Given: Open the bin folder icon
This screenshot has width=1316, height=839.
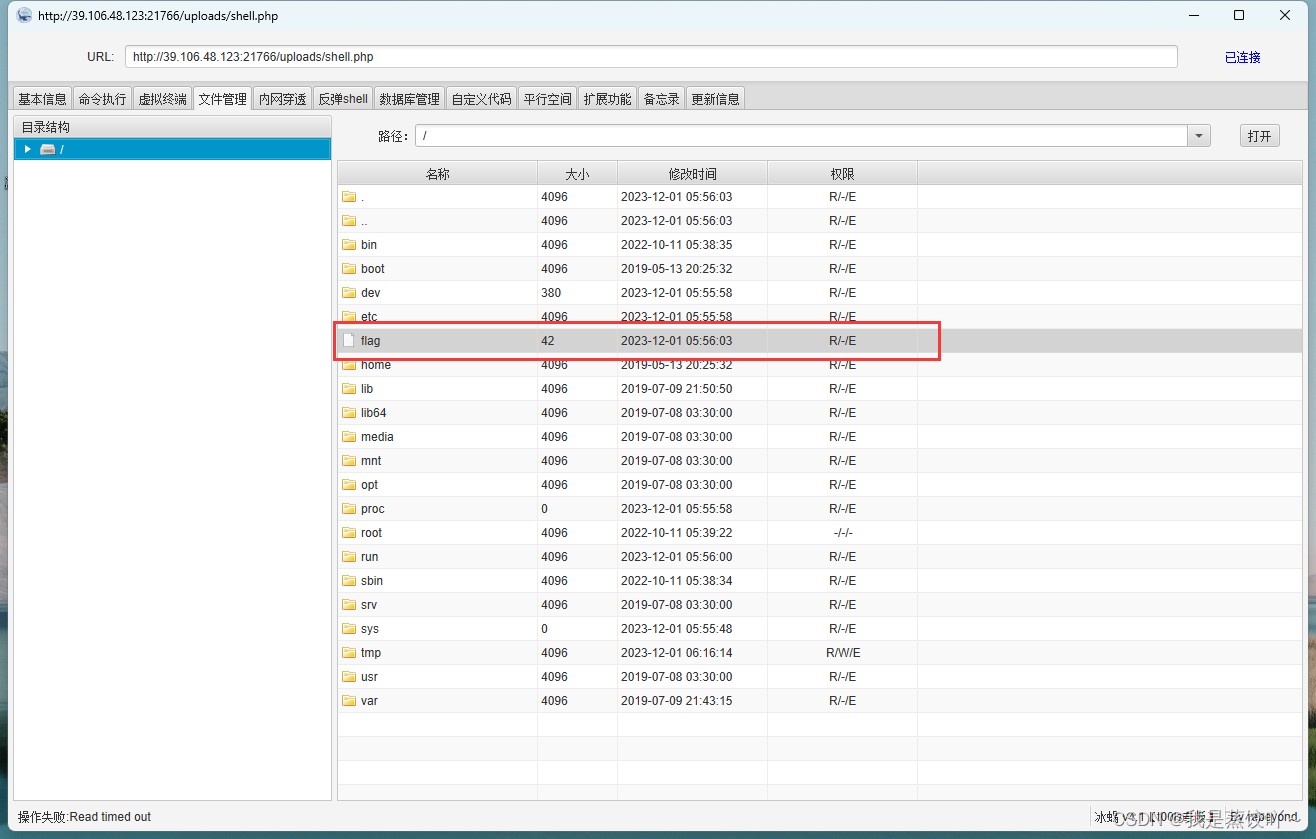Looking at the screenshot, I should (349, 245).
